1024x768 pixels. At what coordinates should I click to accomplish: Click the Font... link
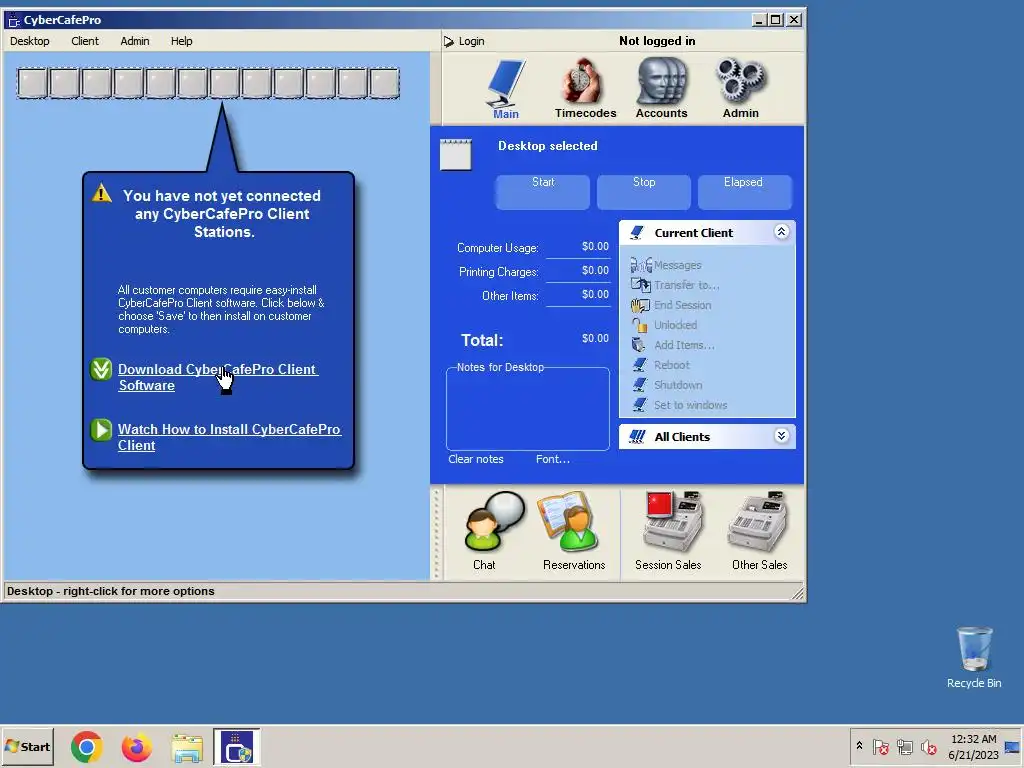(x=552, y=459)
